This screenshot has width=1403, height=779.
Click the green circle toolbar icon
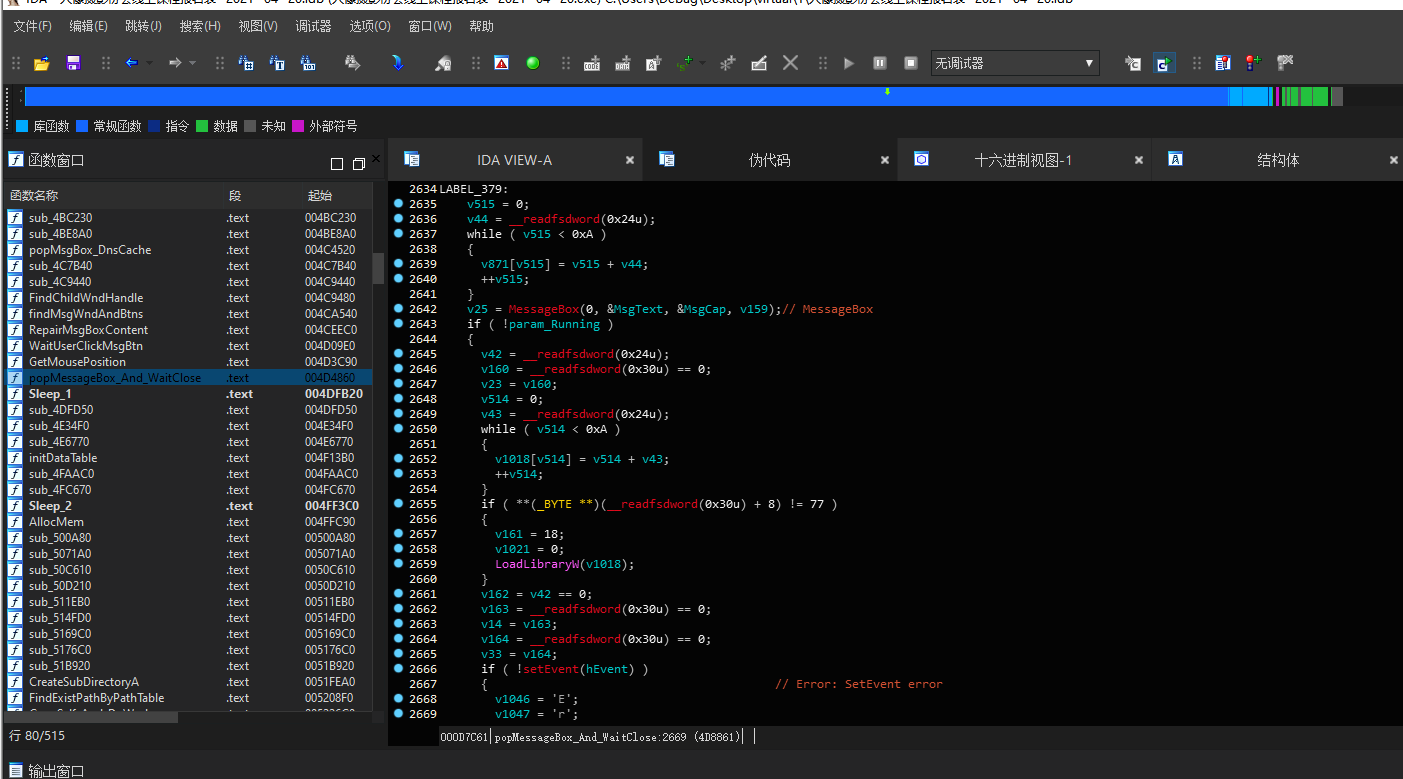click(532, 63)
